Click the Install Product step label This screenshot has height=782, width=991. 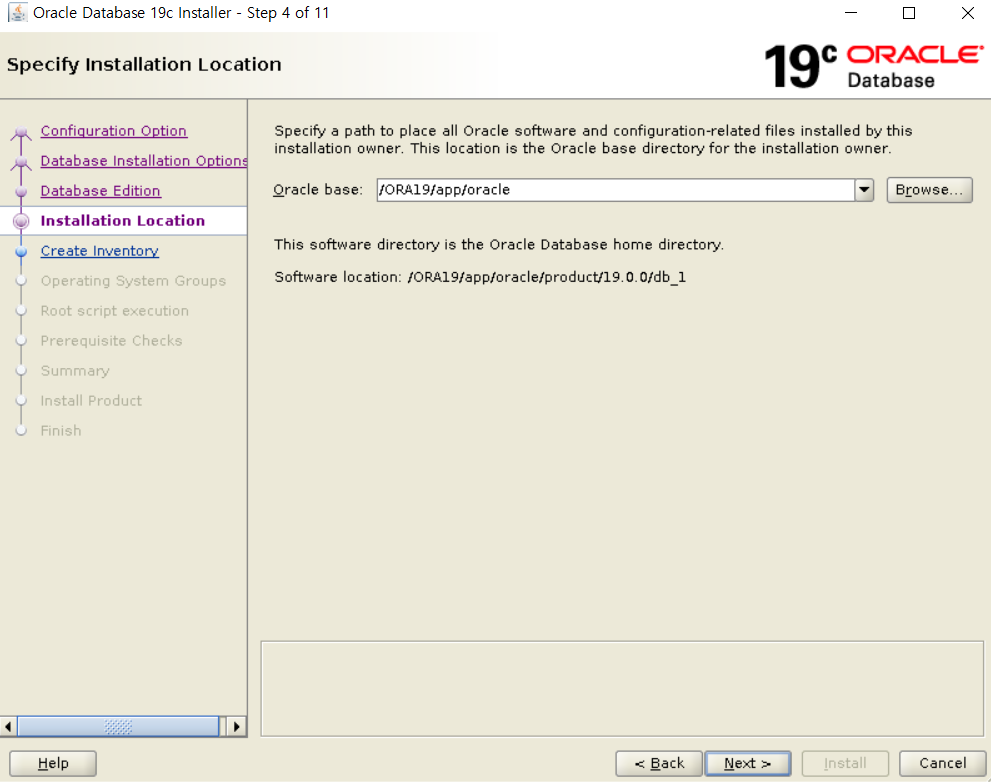91,401
